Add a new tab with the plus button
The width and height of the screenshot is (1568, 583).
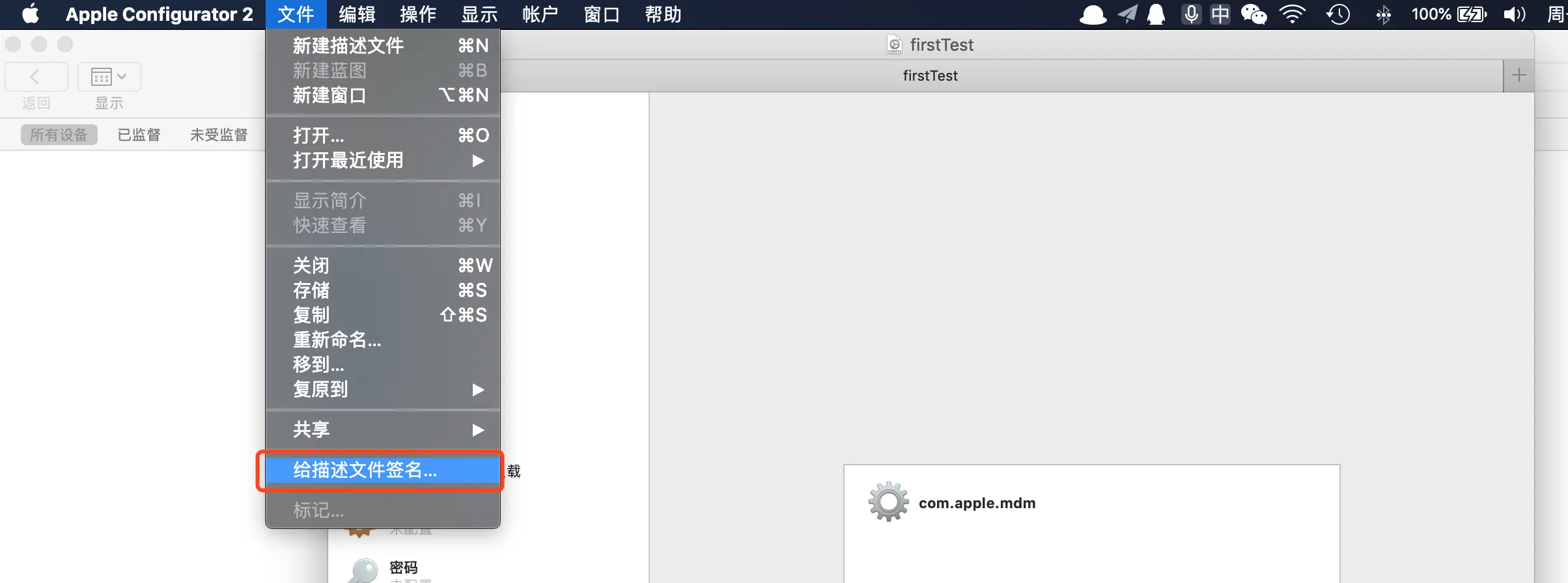(1519, 75)
